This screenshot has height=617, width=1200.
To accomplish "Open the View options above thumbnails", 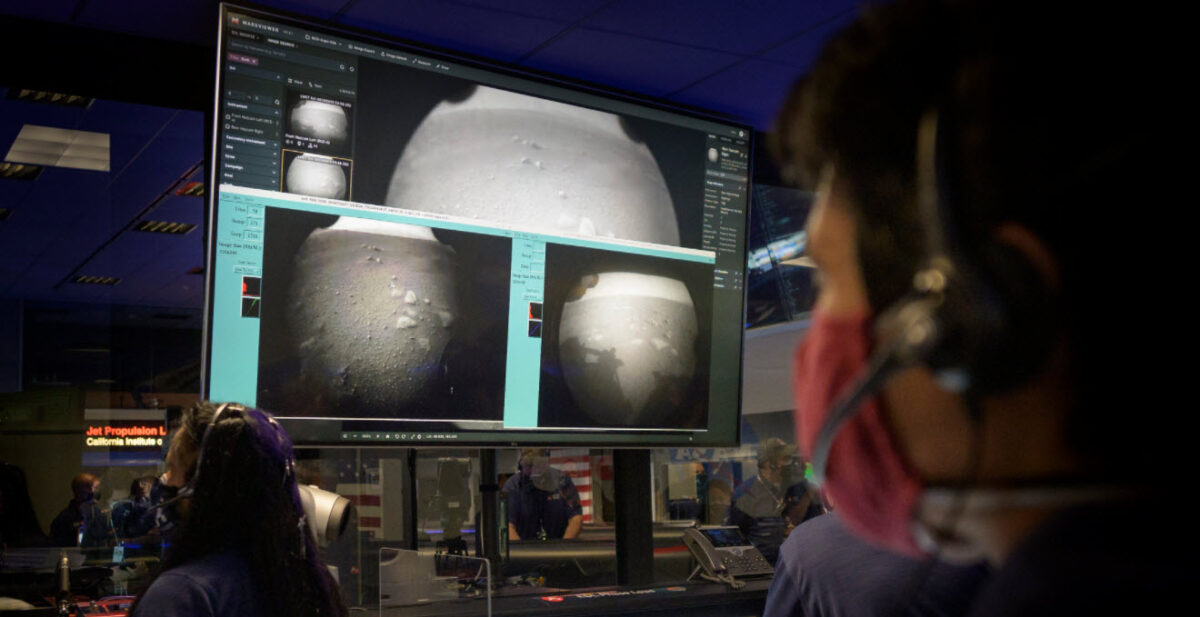I will pyautogui.click(x=295, y=82).
